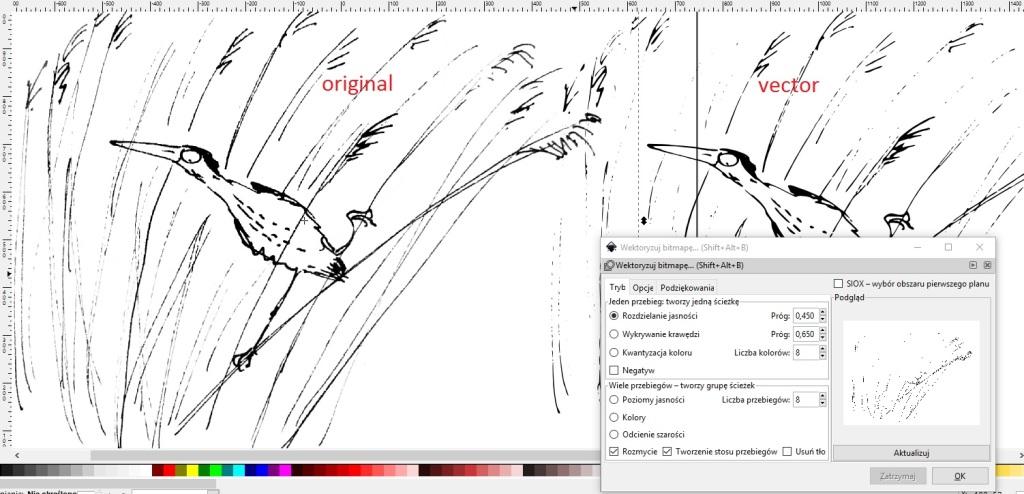Image resolution: width=1024 pixels, height=494 pixels.
Task: Close the Wektoryzuj bitmapę dock panel
Action: tap(987, 265)
